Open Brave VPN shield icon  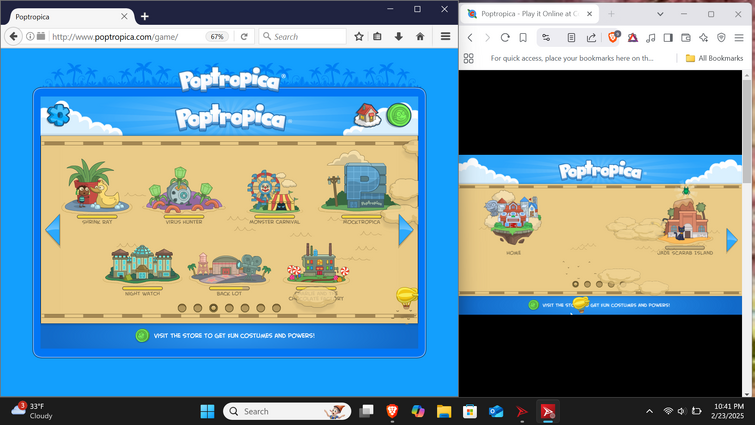[x=721, y=38]
